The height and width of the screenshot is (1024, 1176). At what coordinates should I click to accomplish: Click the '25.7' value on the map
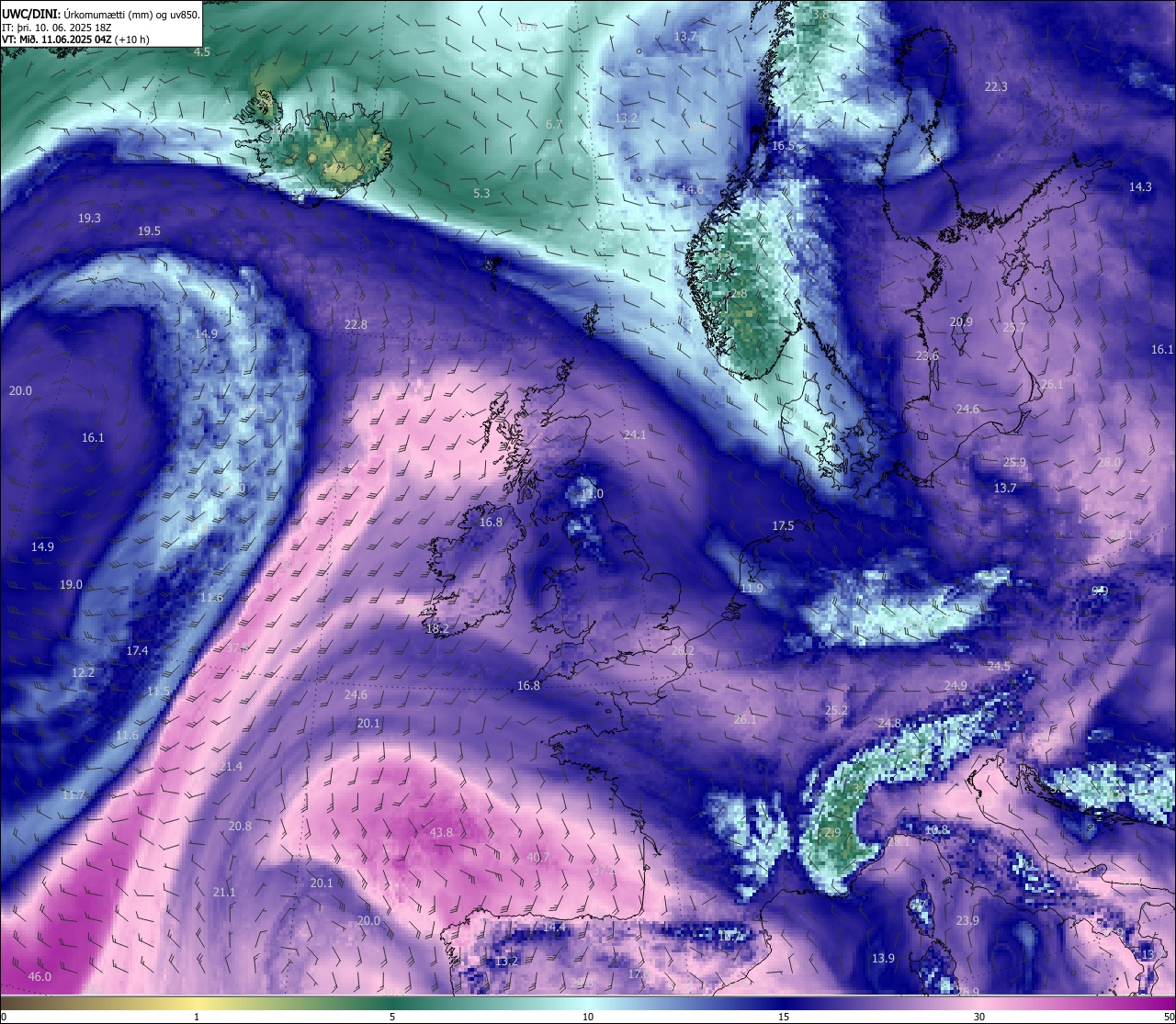pos(1014,328)
